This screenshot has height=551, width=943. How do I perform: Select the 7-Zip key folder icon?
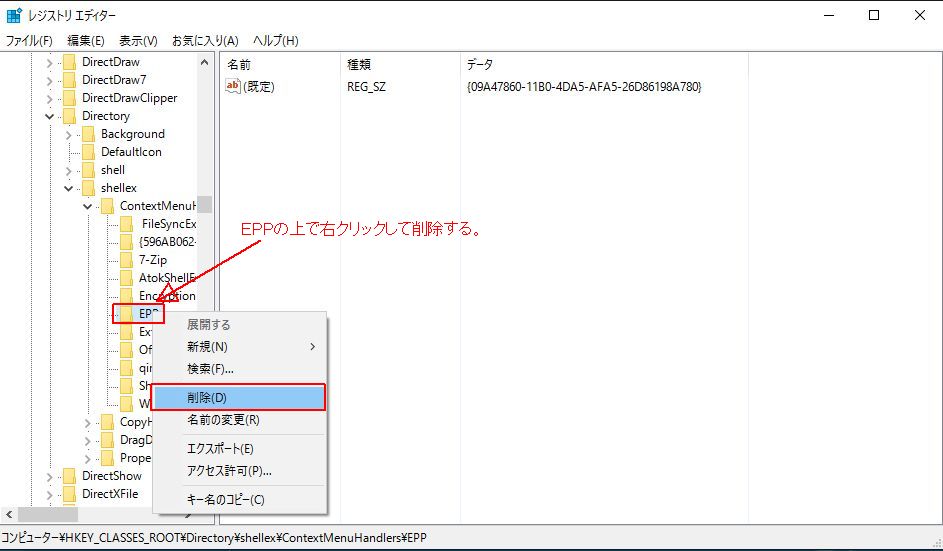[126, 260]
